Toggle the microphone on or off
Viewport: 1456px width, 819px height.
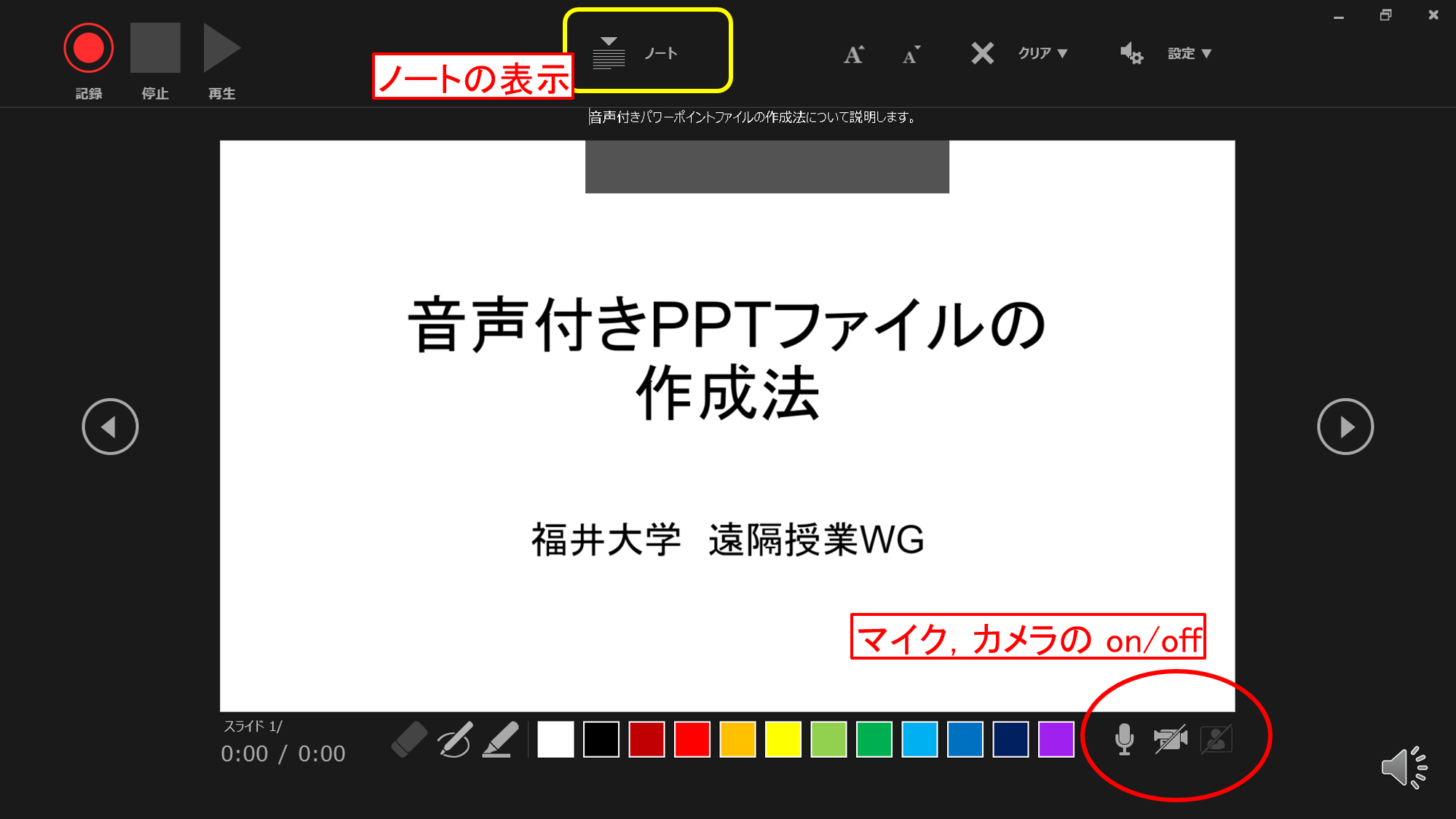click(x=1125, y=740)
